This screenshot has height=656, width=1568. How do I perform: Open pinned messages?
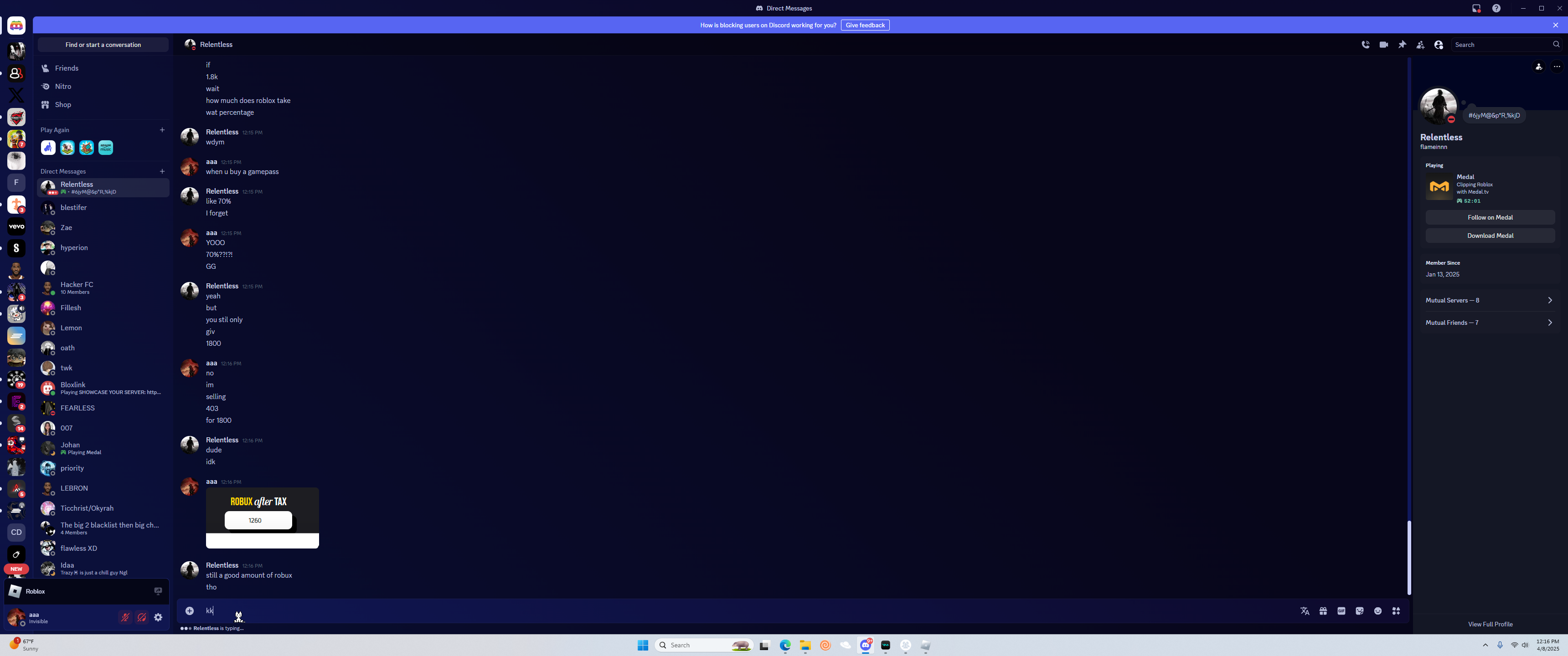[x=1402, y=45]
